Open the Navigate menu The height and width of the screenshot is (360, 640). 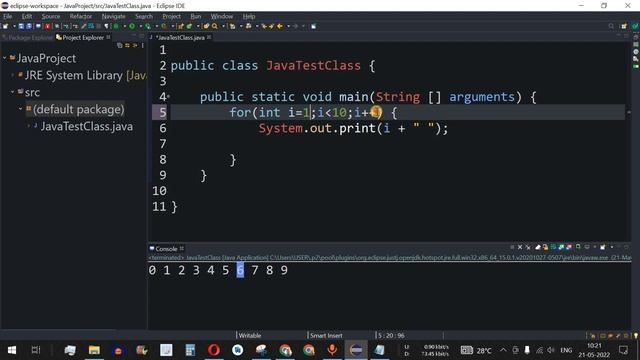click(x=113, y=16)
